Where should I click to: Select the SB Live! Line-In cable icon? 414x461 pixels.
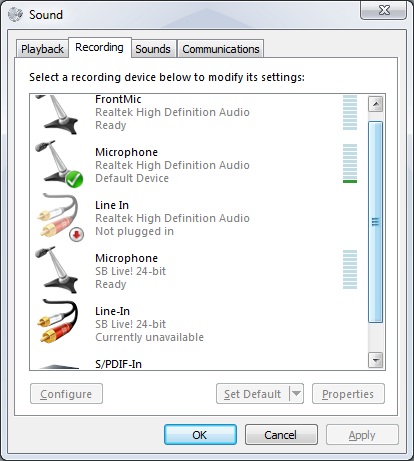click(58, 321)
